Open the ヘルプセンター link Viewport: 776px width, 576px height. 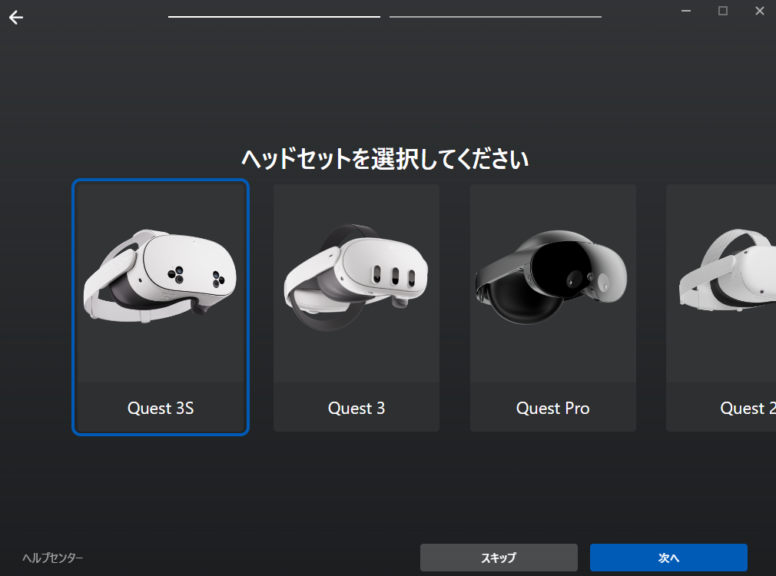coord(52,558)
